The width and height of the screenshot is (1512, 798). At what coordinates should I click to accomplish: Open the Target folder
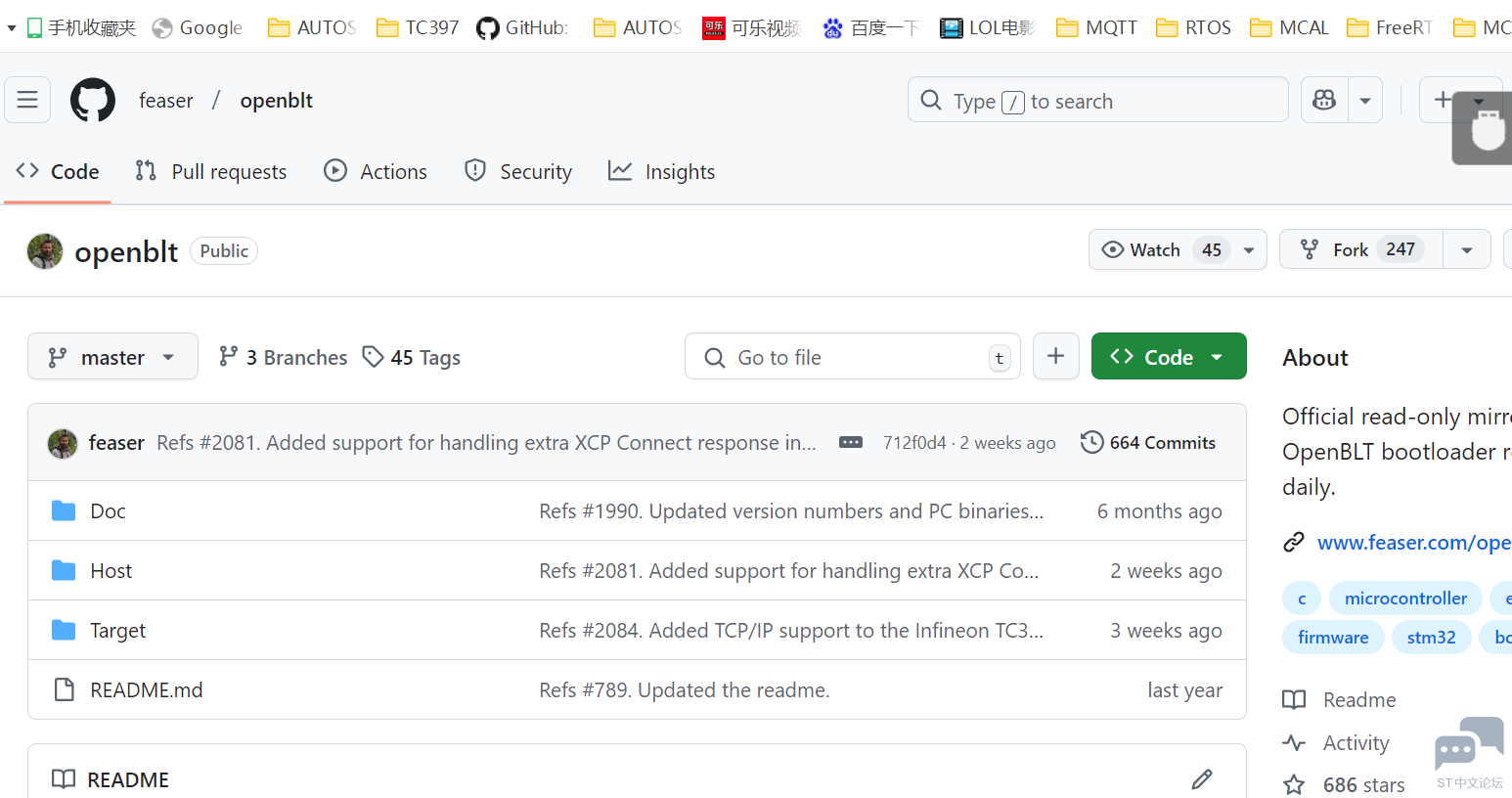[x=117, y=630]
